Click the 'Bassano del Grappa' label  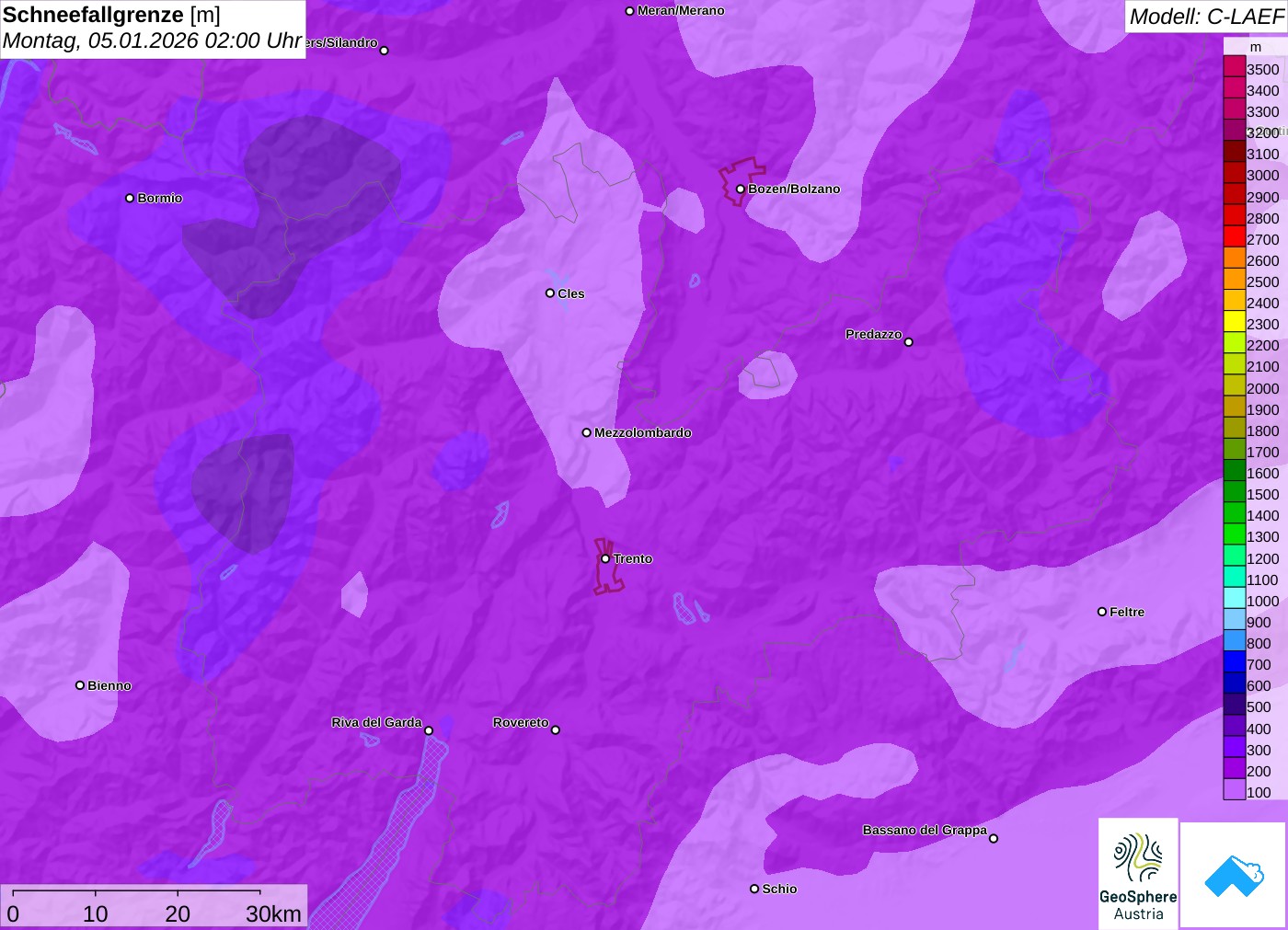coord(925,830)
